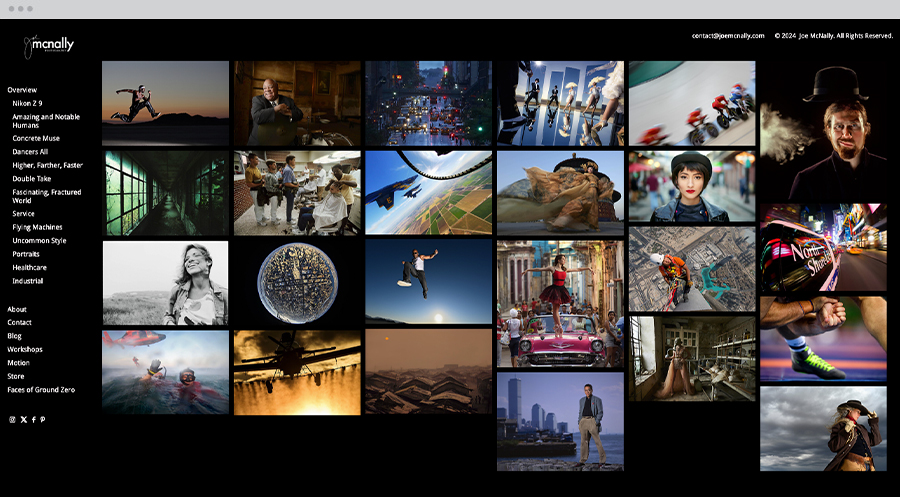
Task: Open the crop duster silhouette photo
Action: click(297, 372)
